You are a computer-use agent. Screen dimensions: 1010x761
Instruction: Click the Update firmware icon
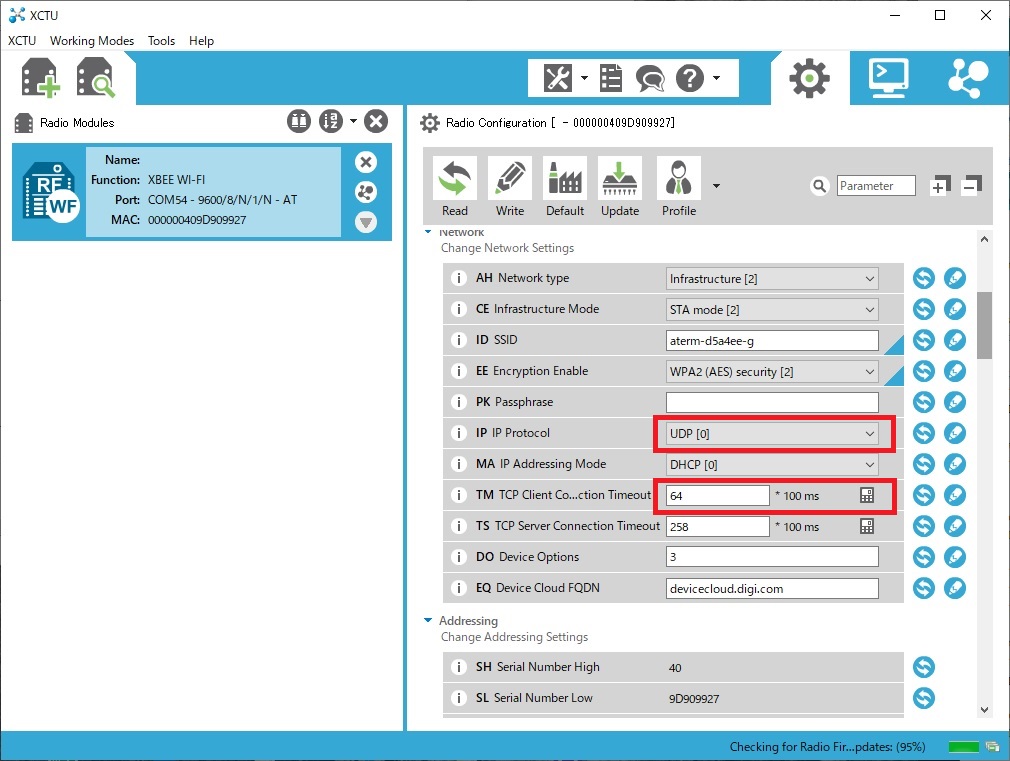[x=620, y=187]
